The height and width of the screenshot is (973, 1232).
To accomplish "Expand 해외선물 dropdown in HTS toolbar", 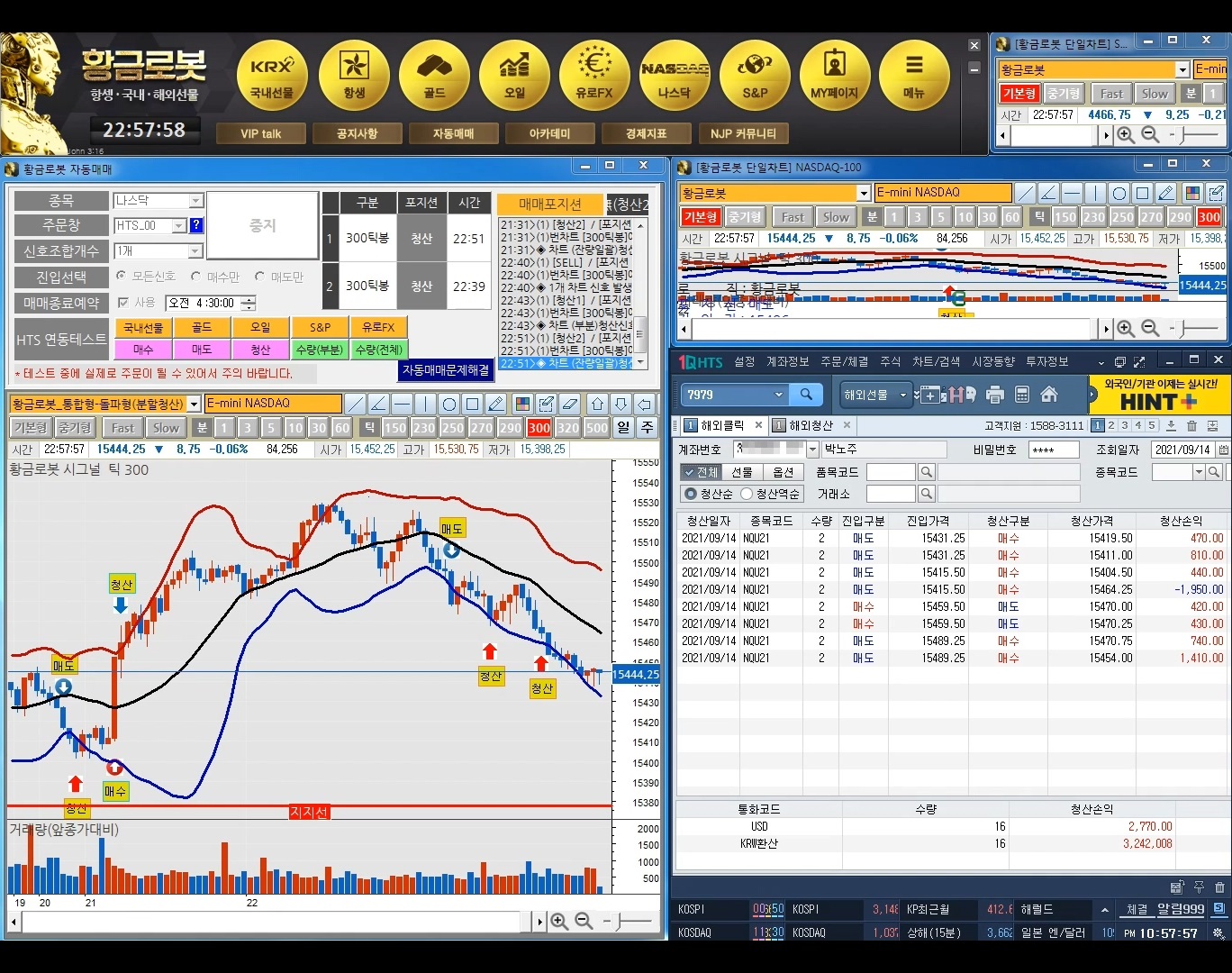I will [x=903, y=395].
